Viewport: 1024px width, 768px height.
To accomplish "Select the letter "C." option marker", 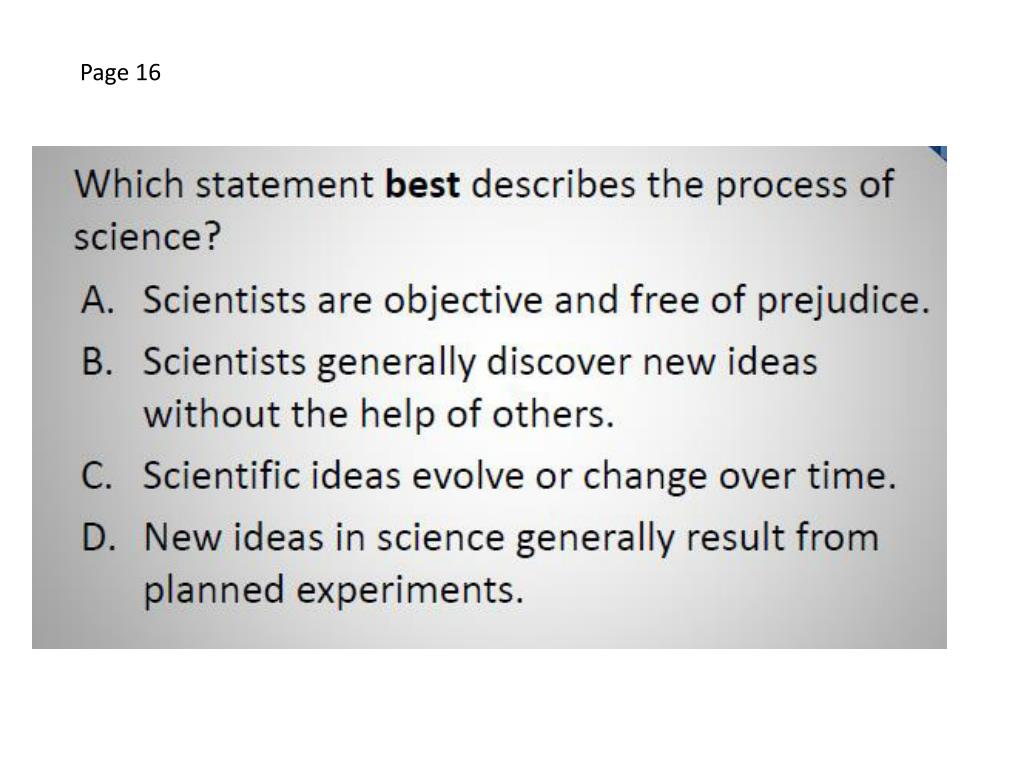I will (96, 475).
